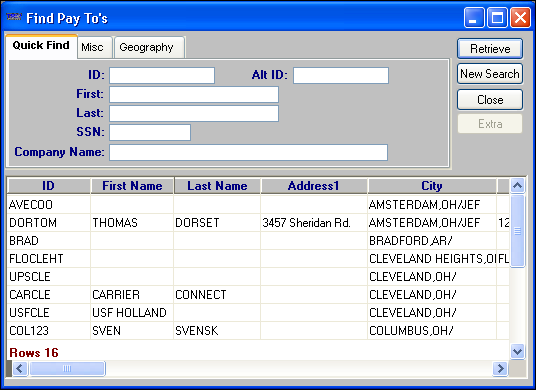This screenshot has width=536, height=390.
Task: Click city CLEVELAND HEIGHTS cell
Action: tap(432, 259)
